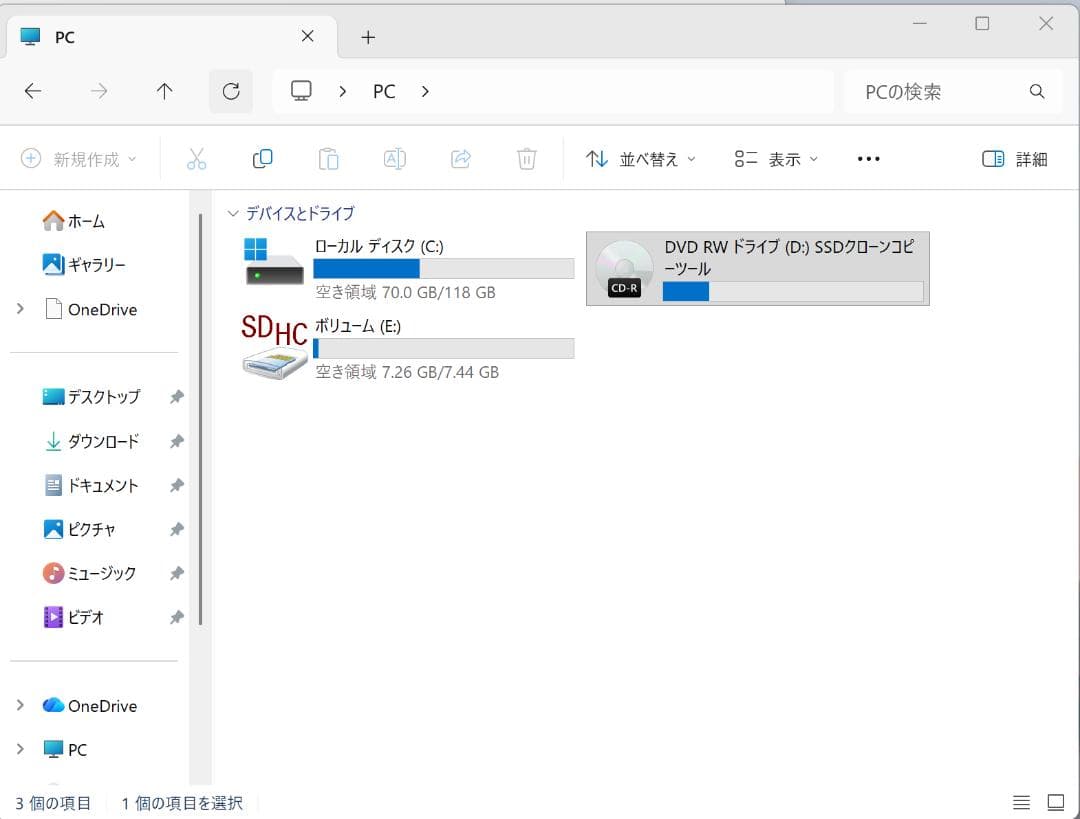Collapse the デバイスとドライブ section

tap(233, 213)
